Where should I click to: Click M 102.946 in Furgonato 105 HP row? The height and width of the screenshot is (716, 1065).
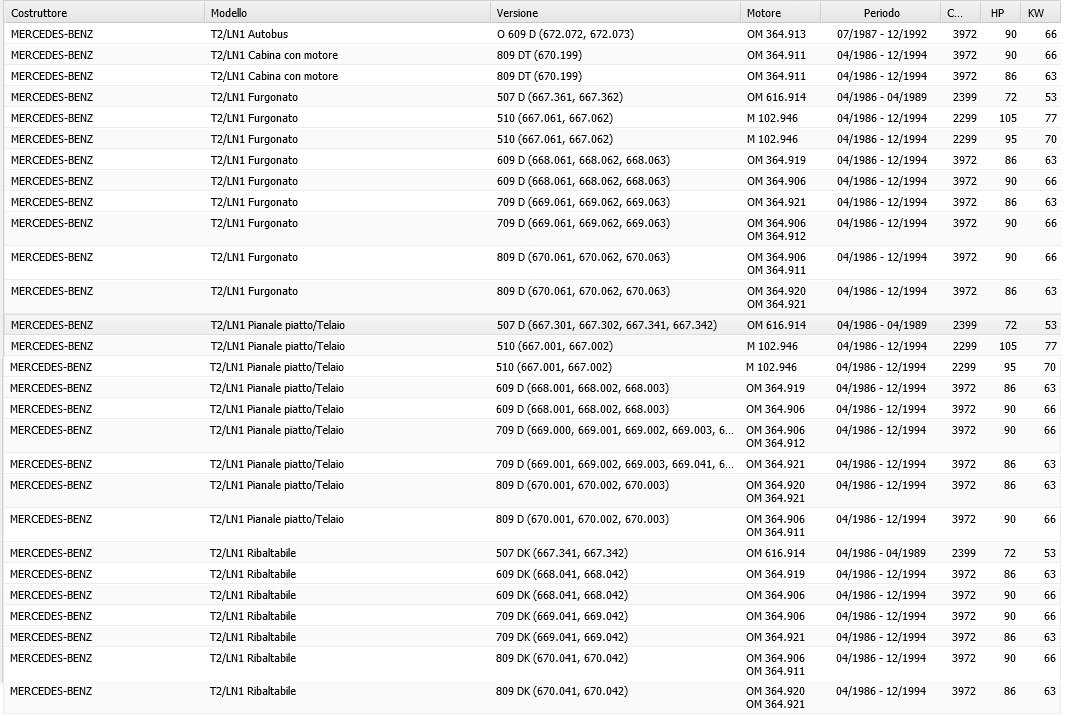(772, 118)
